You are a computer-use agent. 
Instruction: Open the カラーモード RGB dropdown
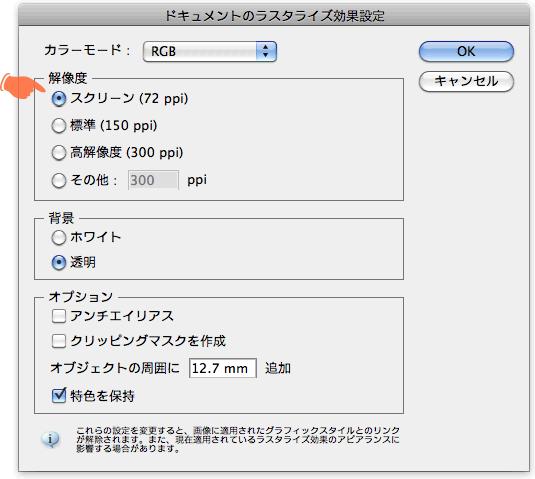click(209, 52)
